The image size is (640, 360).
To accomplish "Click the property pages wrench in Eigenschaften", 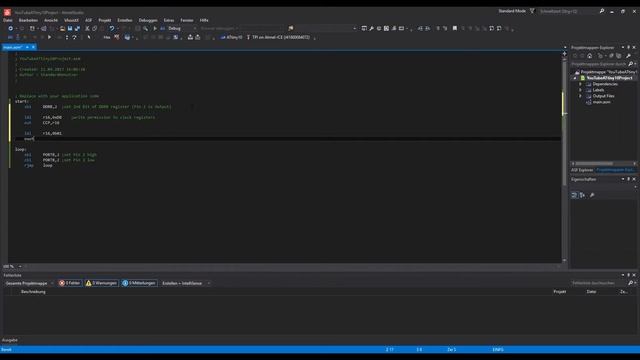I will coord(592,195).
